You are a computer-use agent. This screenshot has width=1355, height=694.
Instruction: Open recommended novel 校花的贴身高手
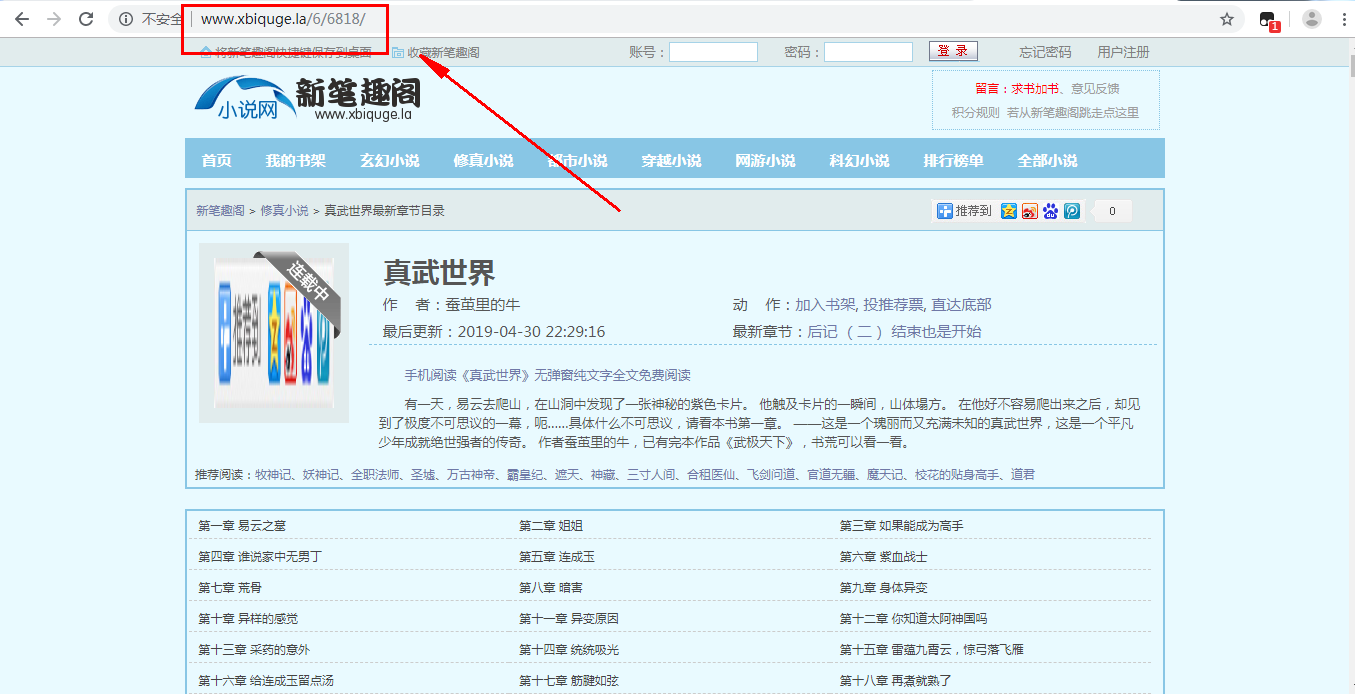[x=957, y=474]
